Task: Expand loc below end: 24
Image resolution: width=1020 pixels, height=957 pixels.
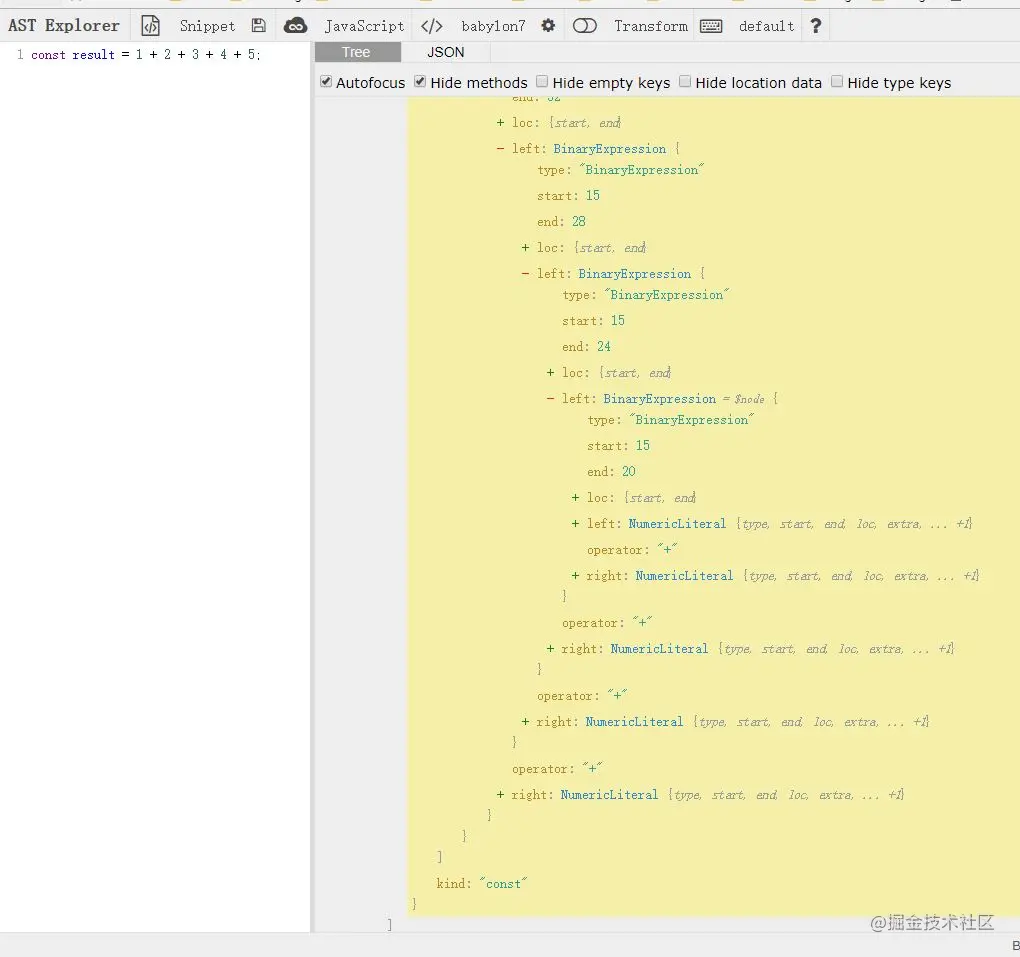Action: pos(550,373)
